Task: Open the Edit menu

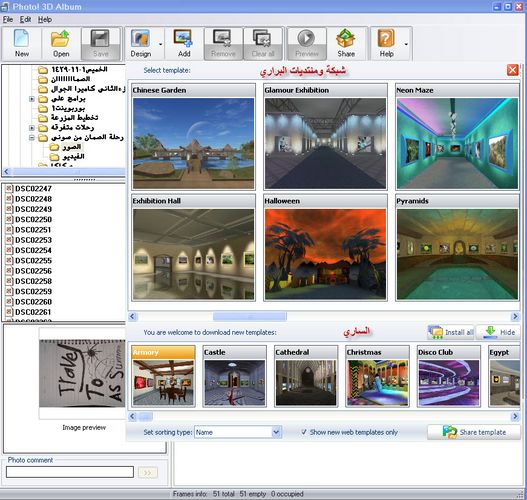Action: click(x=25, y=19)
